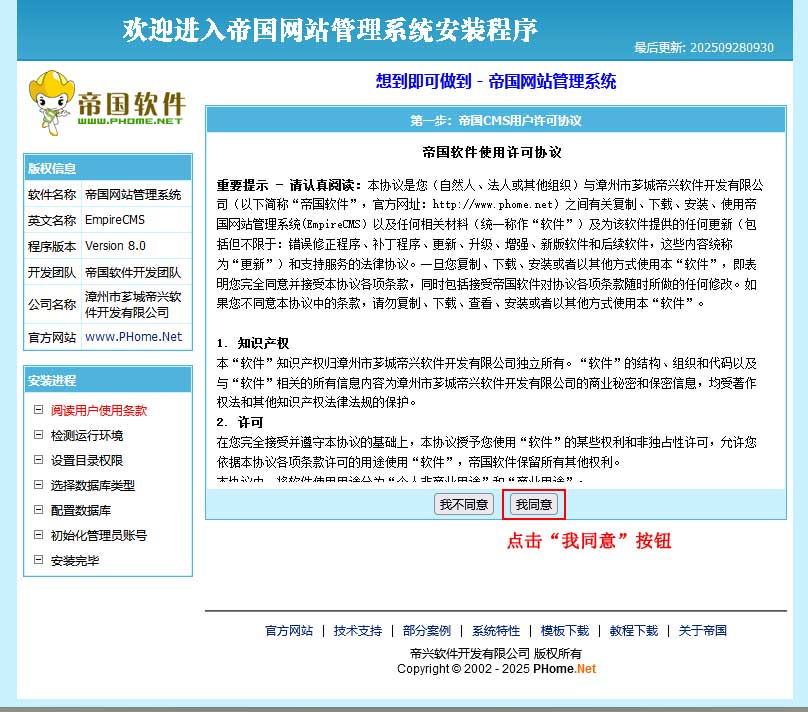This screenshot has height=712, width=808.
Task: Click the box icon beside 配置数据库
Action: [x=38, y=510]
